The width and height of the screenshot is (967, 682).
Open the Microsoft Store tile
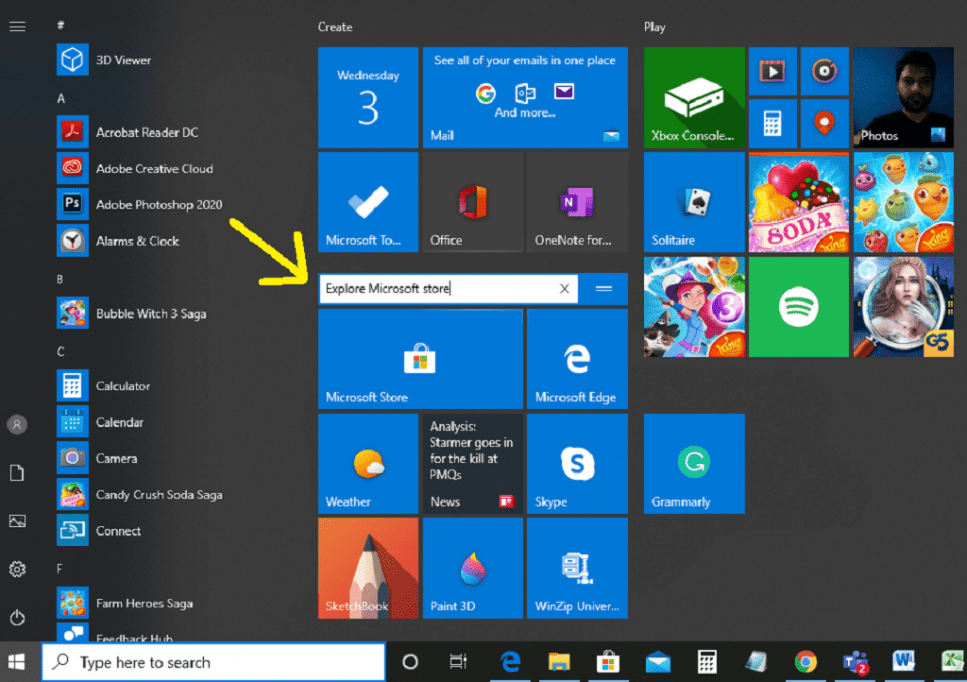pyautogui.click(x=420, y=359)
